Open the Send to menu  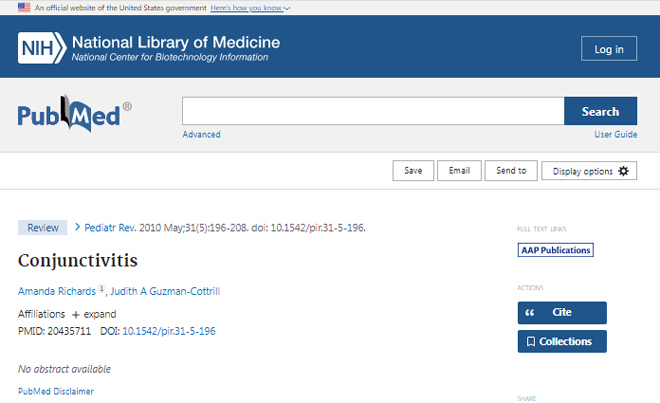tap(511, 171)
